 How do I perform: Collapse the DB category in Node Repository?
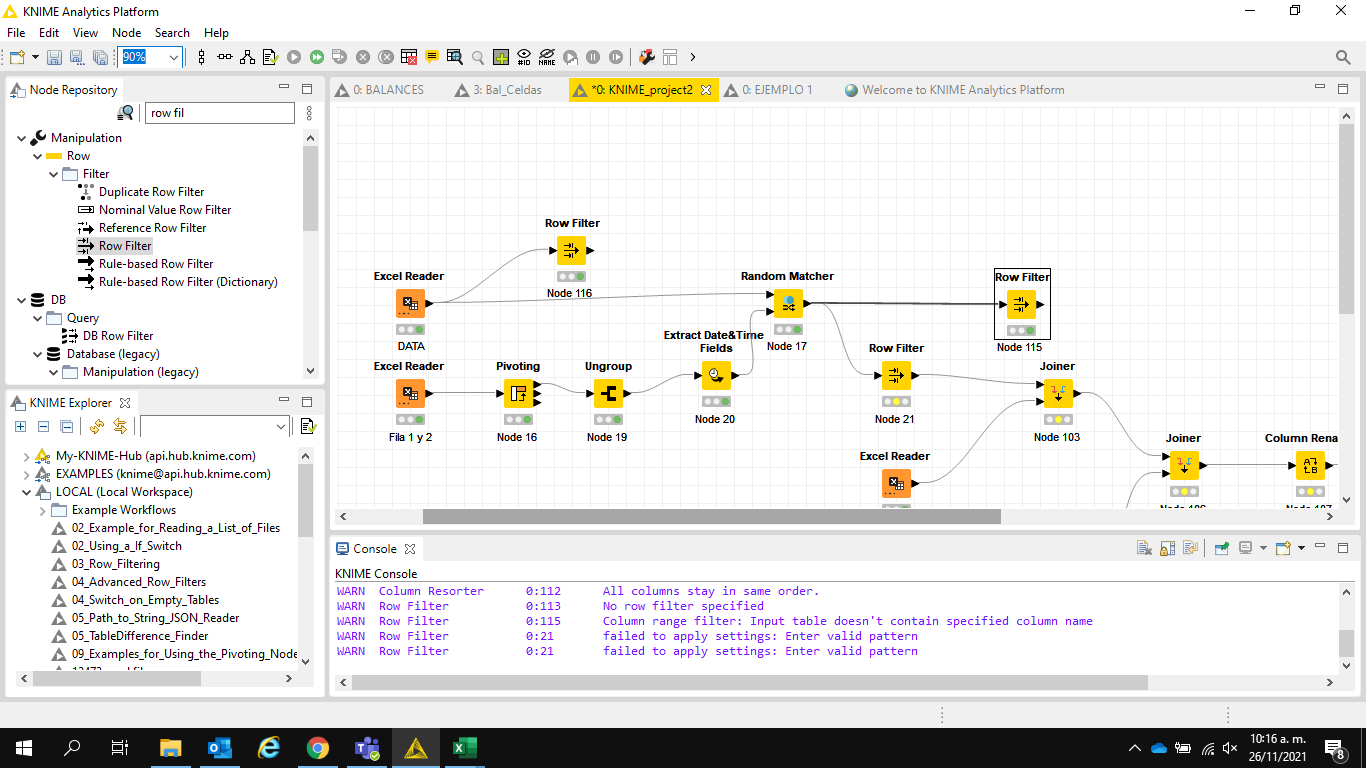point(22,300)
